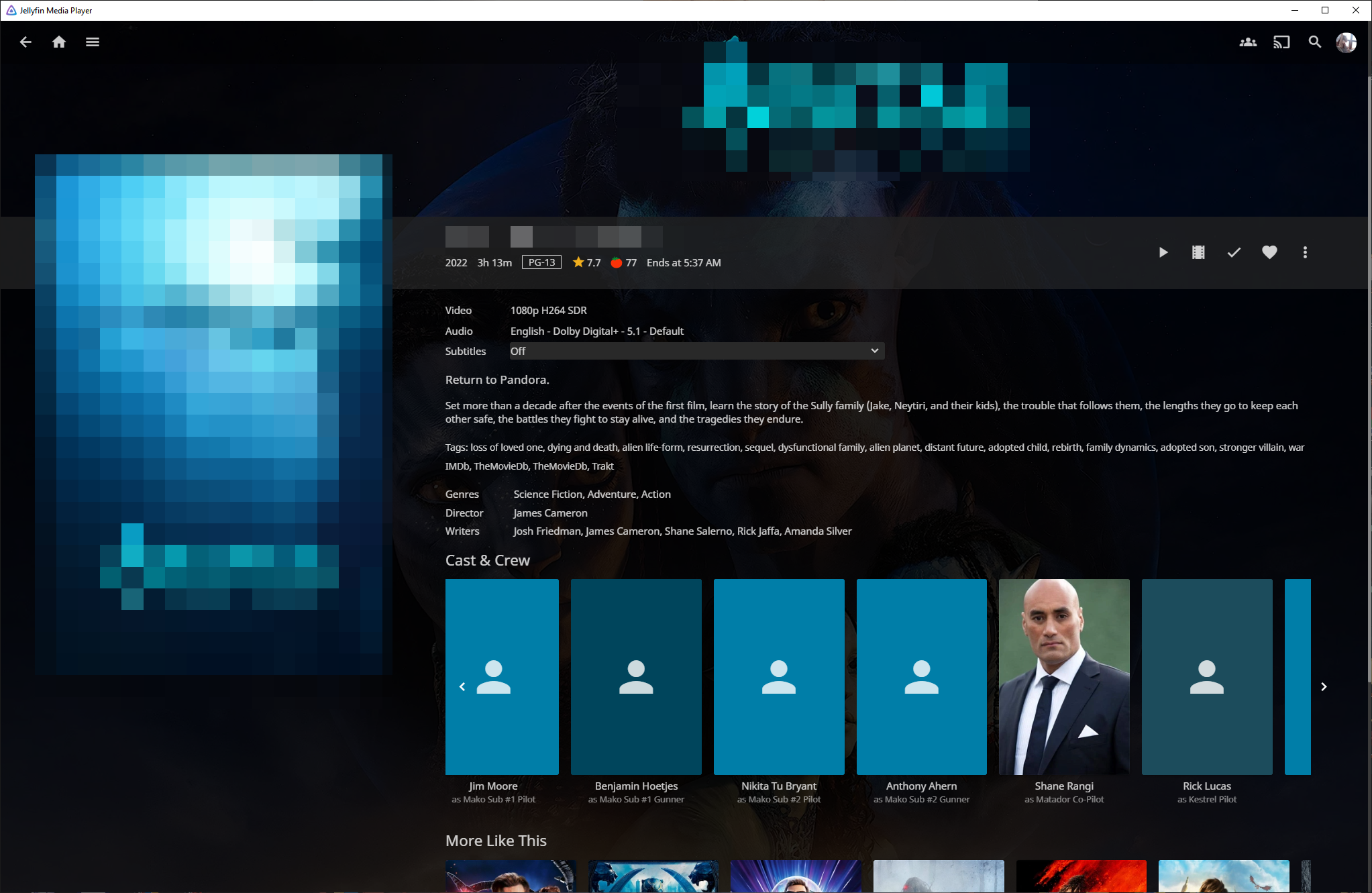Open the Science Fiction genre link
This screenshot has height=893, width=1372.
tap(547, 494)
